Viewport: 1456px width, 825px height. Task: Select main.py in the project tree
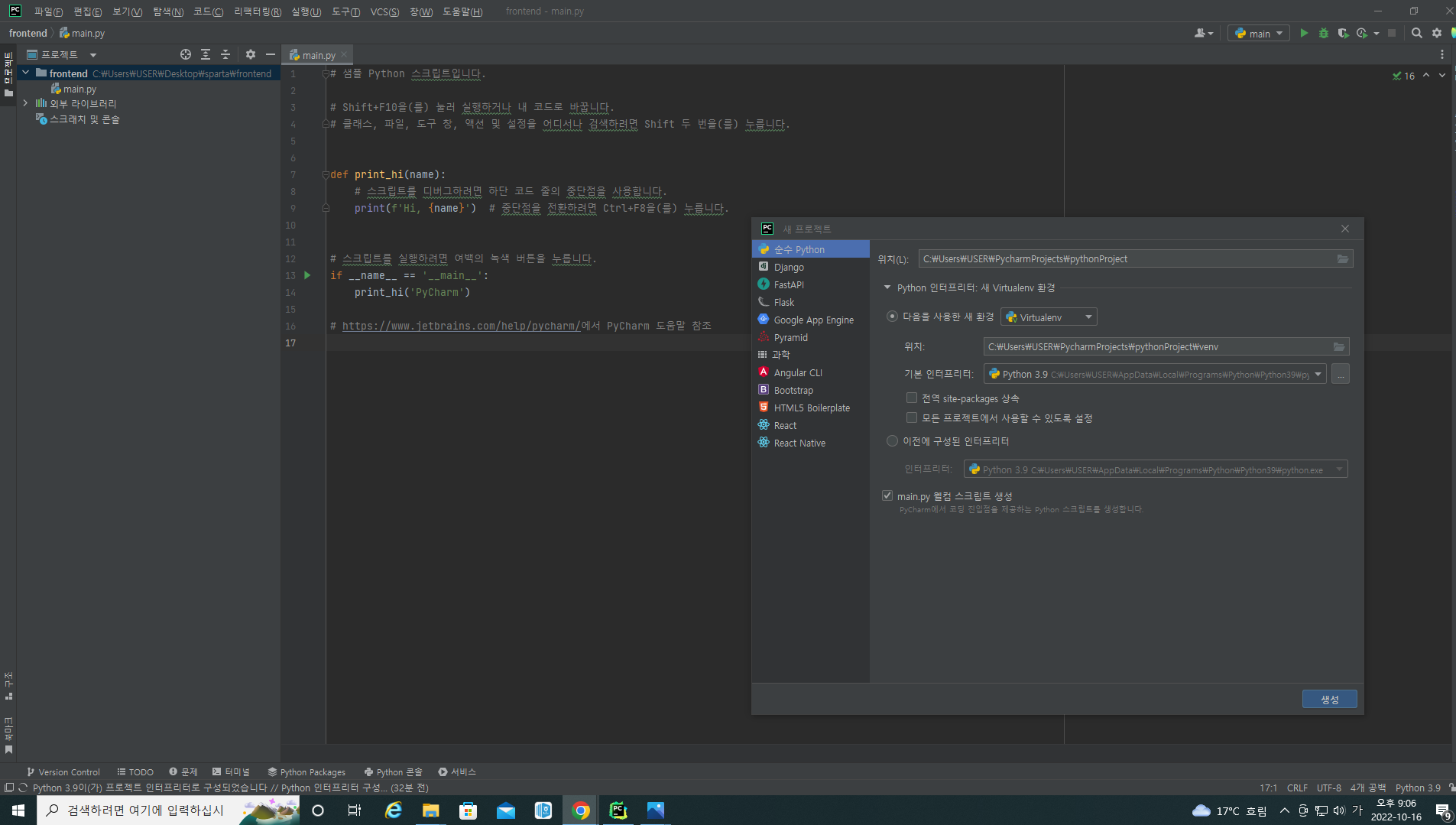point(79,89)
